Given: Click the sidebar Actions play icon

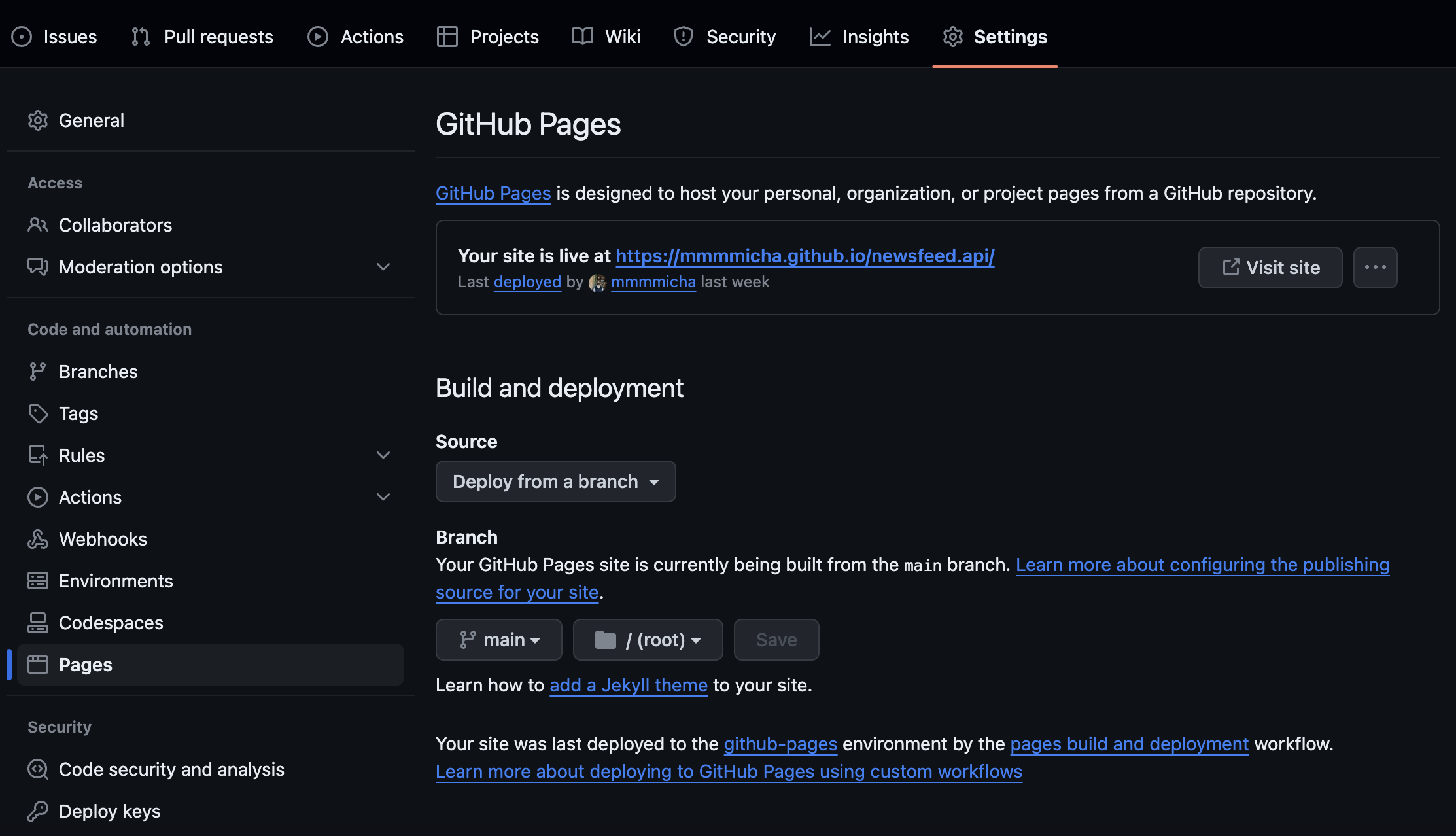Looking at the screenshot, I should [x=38, y=497].
